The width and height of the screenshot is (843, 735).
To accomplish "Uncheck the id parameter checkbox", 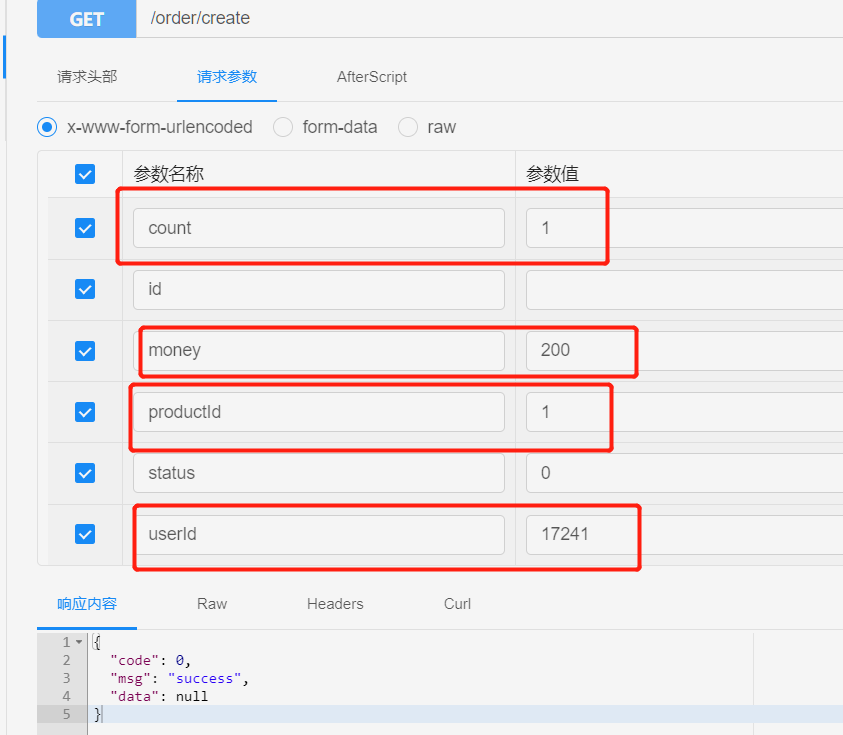I will click(x=85, y=289).
